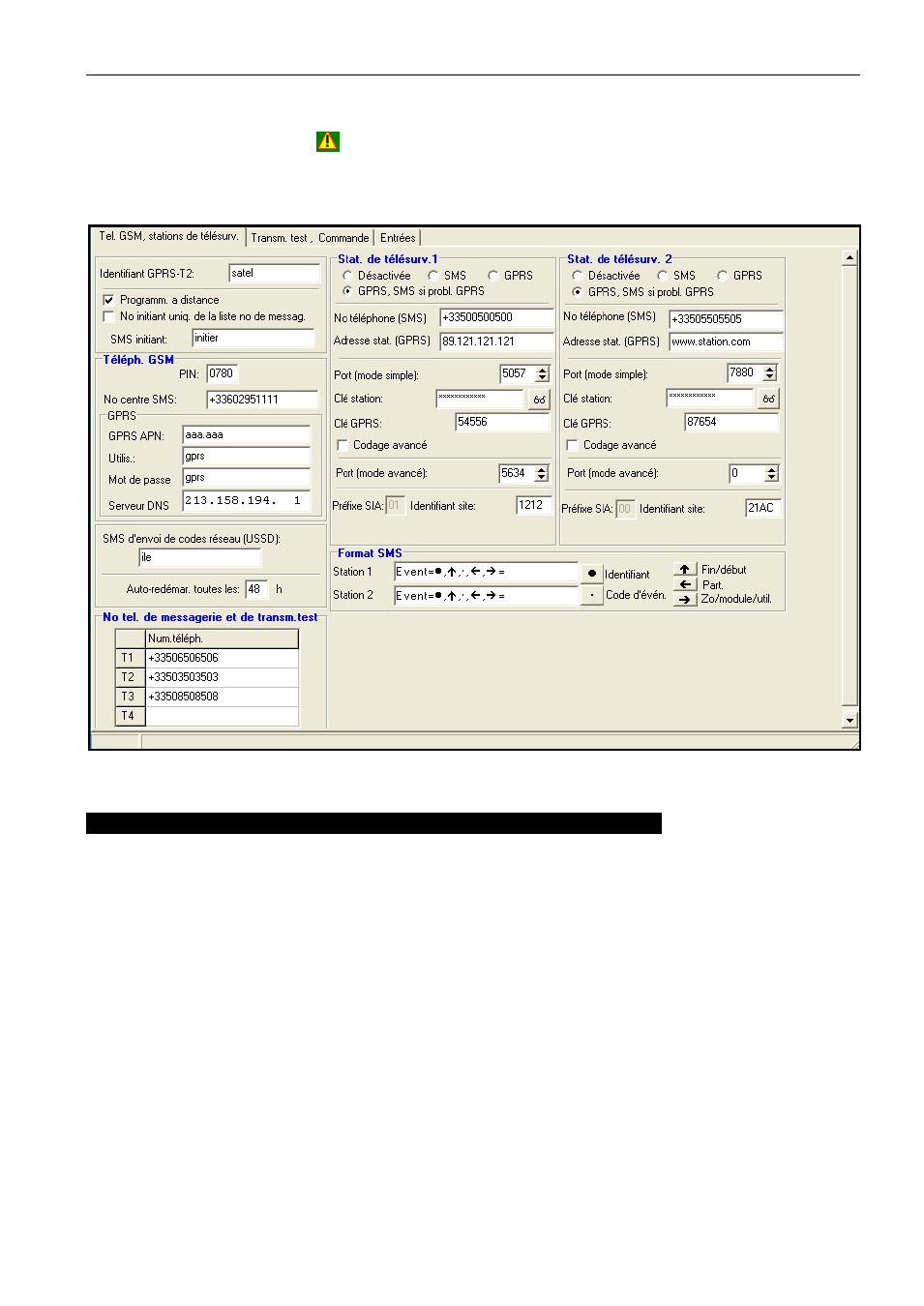The height and width of the screenshot is (1306, 924).
Task: Edit station 1 Clé station field
Action: click(x=481, y=399)
